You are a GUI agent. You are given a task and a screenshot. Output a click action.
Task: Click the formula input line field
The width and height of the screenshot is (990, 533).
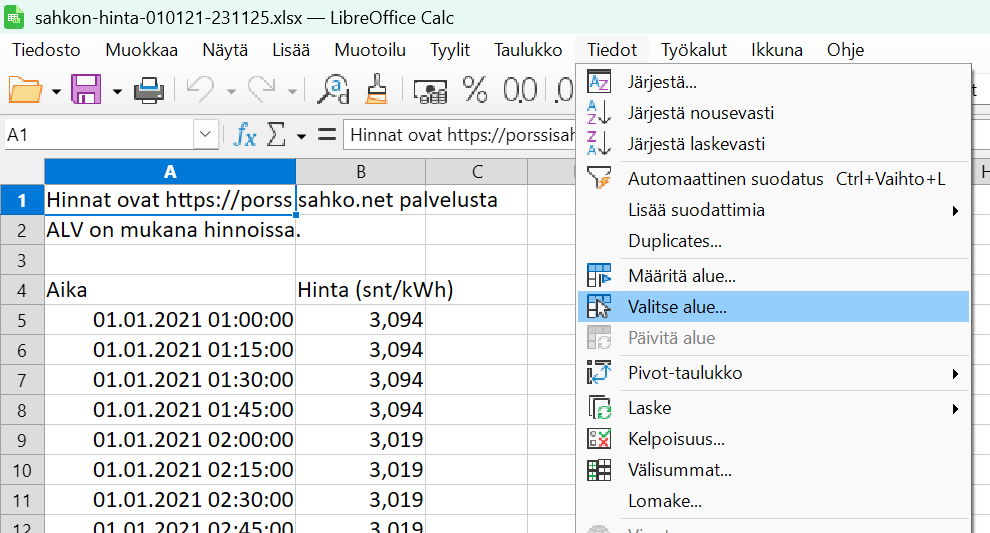click(x=460, y=135)
